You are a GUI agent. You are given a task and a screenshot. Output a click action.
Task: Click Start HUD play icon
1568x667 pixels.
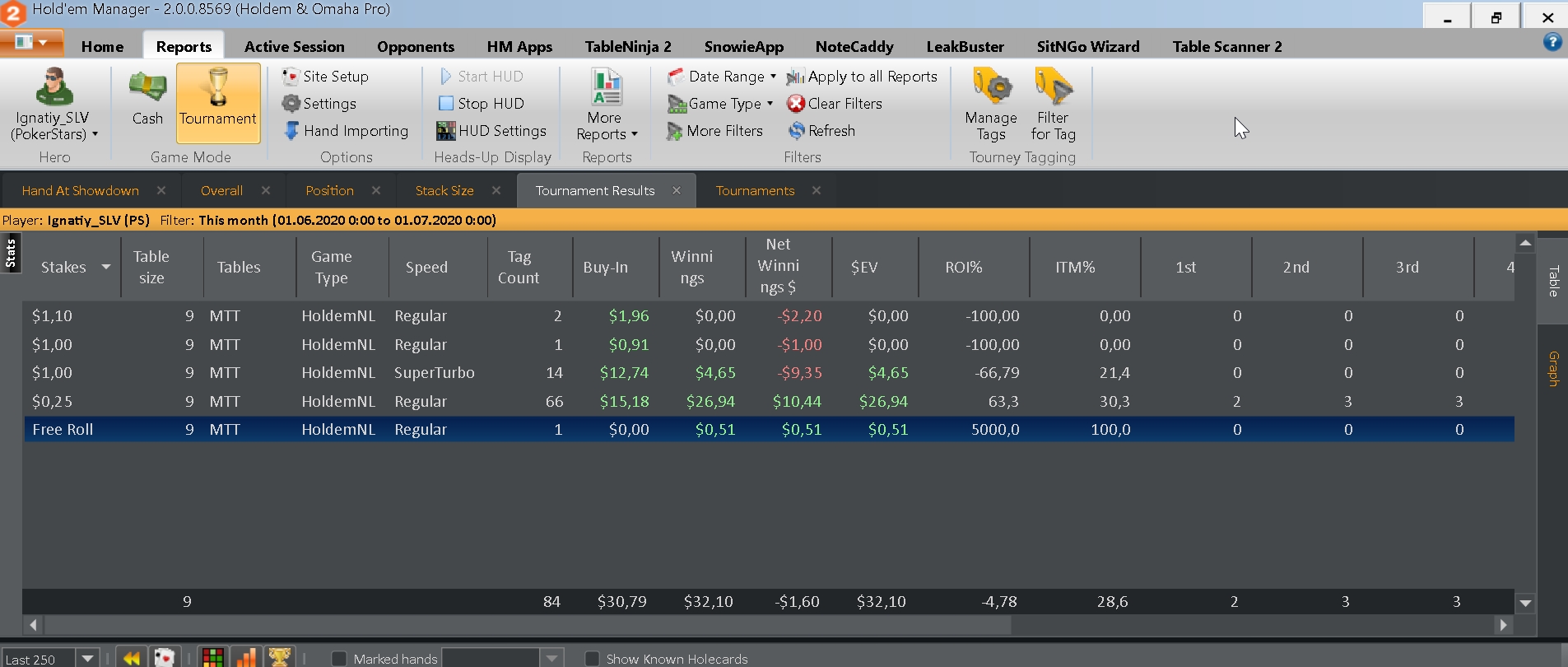445,77
